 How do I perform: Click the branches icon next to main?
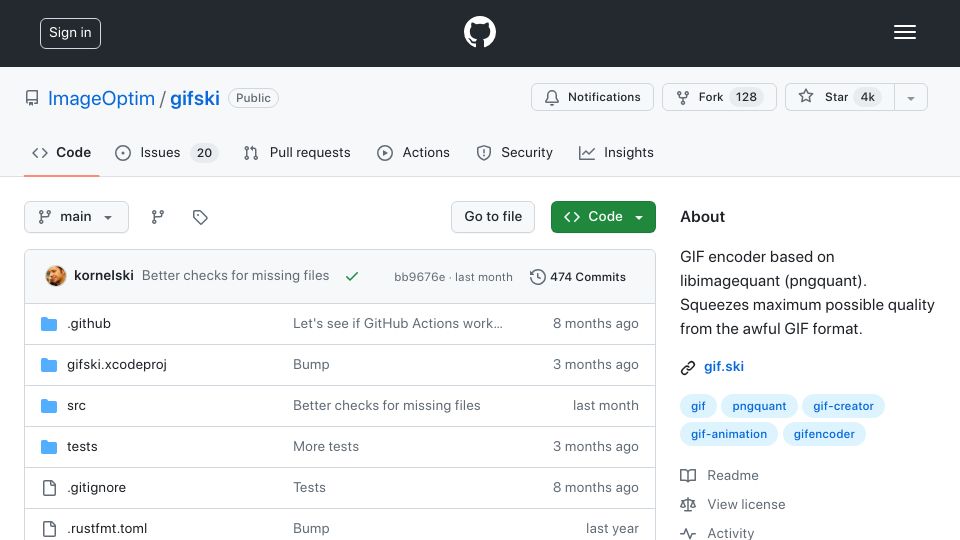click(x=158, y=217)
